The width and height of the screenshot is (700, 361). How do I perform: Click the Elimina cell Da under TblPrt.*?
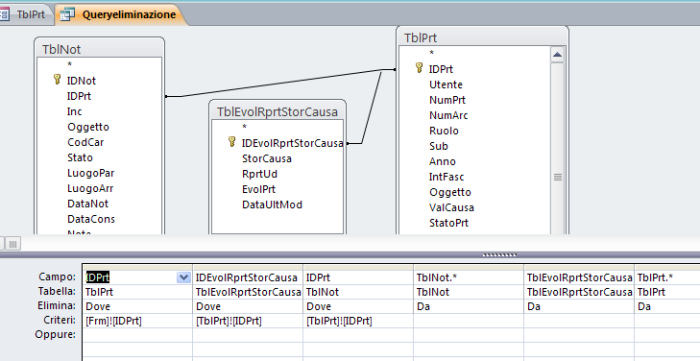[668, 306]
